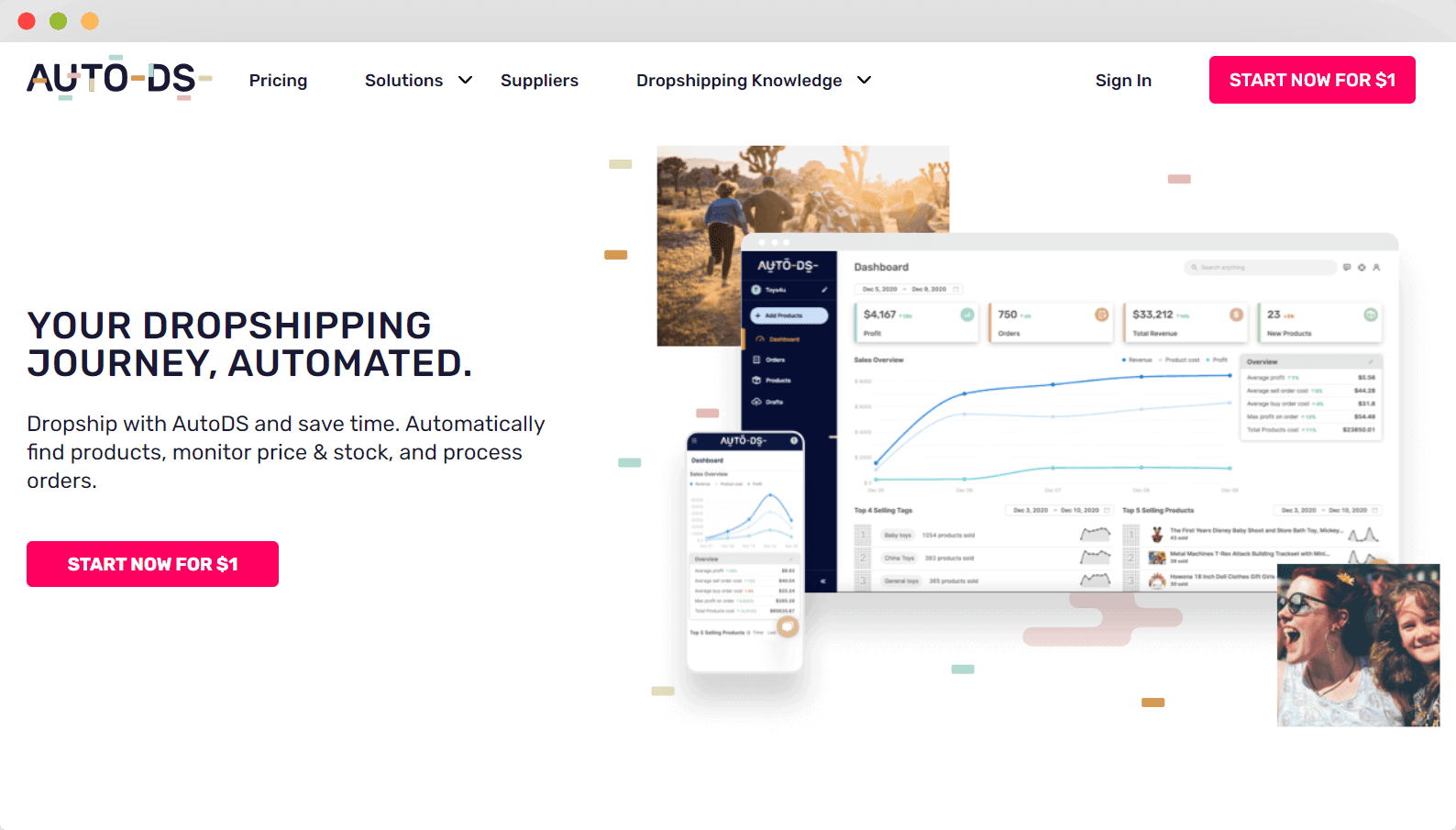Viewport: 1456px width, 830px height.
Task: Click the Metal Machines T-Rex product thumbnail
Action: click(x=1157, y=557)
